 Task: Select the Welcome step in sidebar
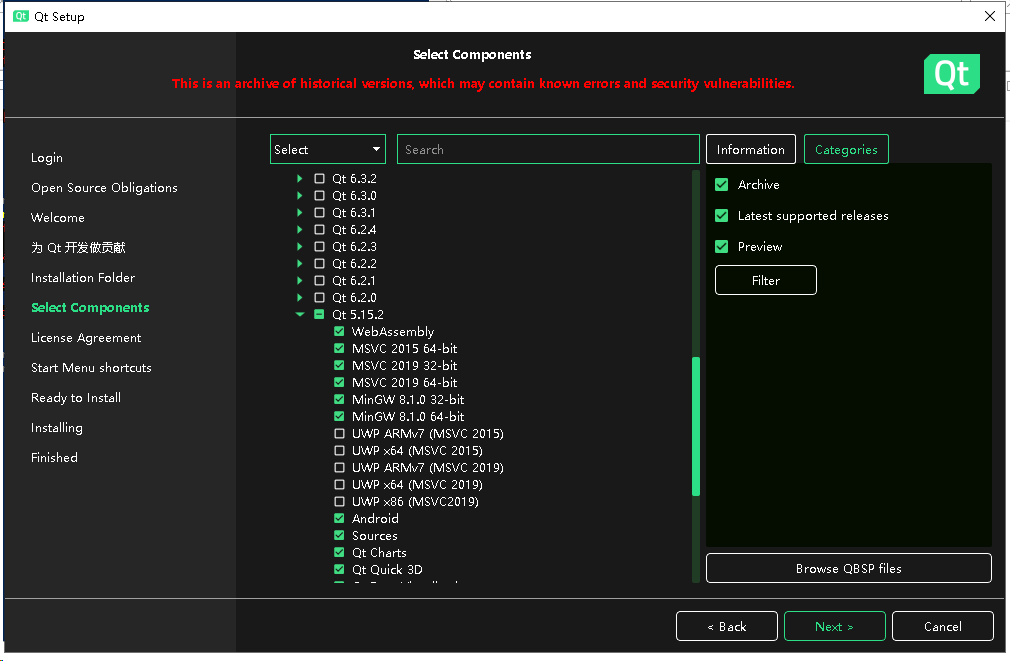pyautogui.click(x=58, y=218)
